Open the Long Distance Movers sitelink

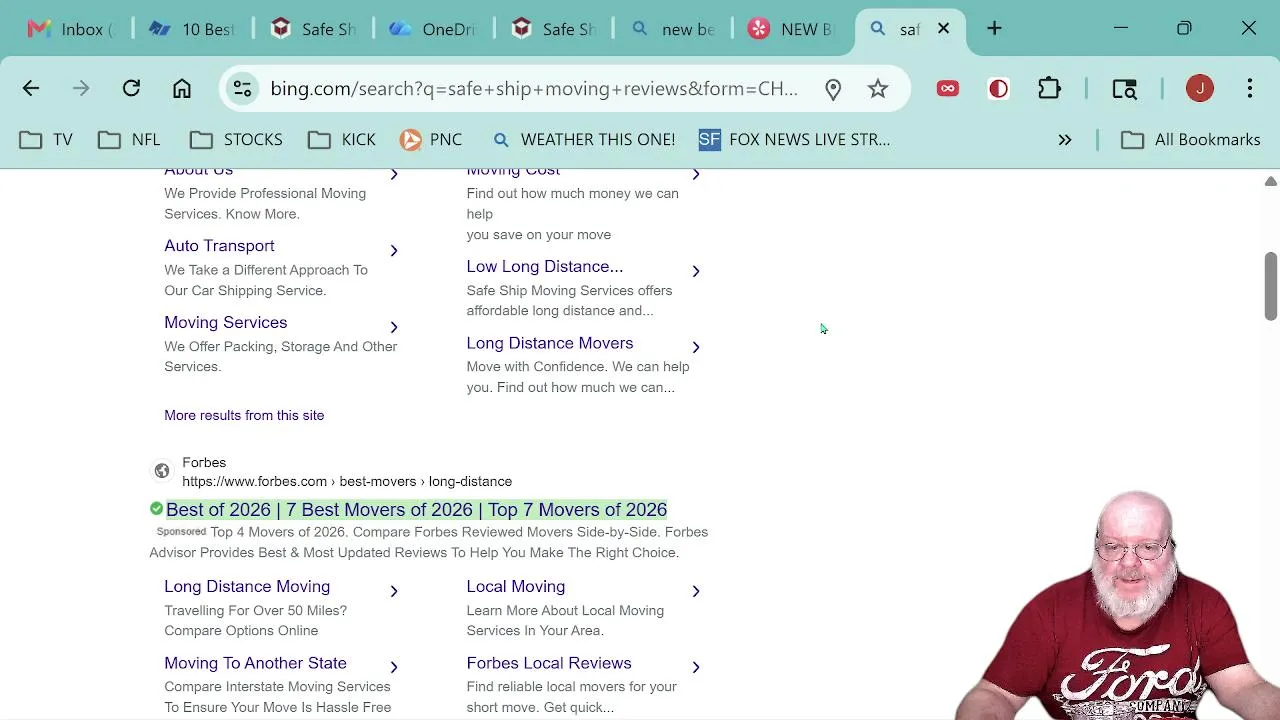549,343
